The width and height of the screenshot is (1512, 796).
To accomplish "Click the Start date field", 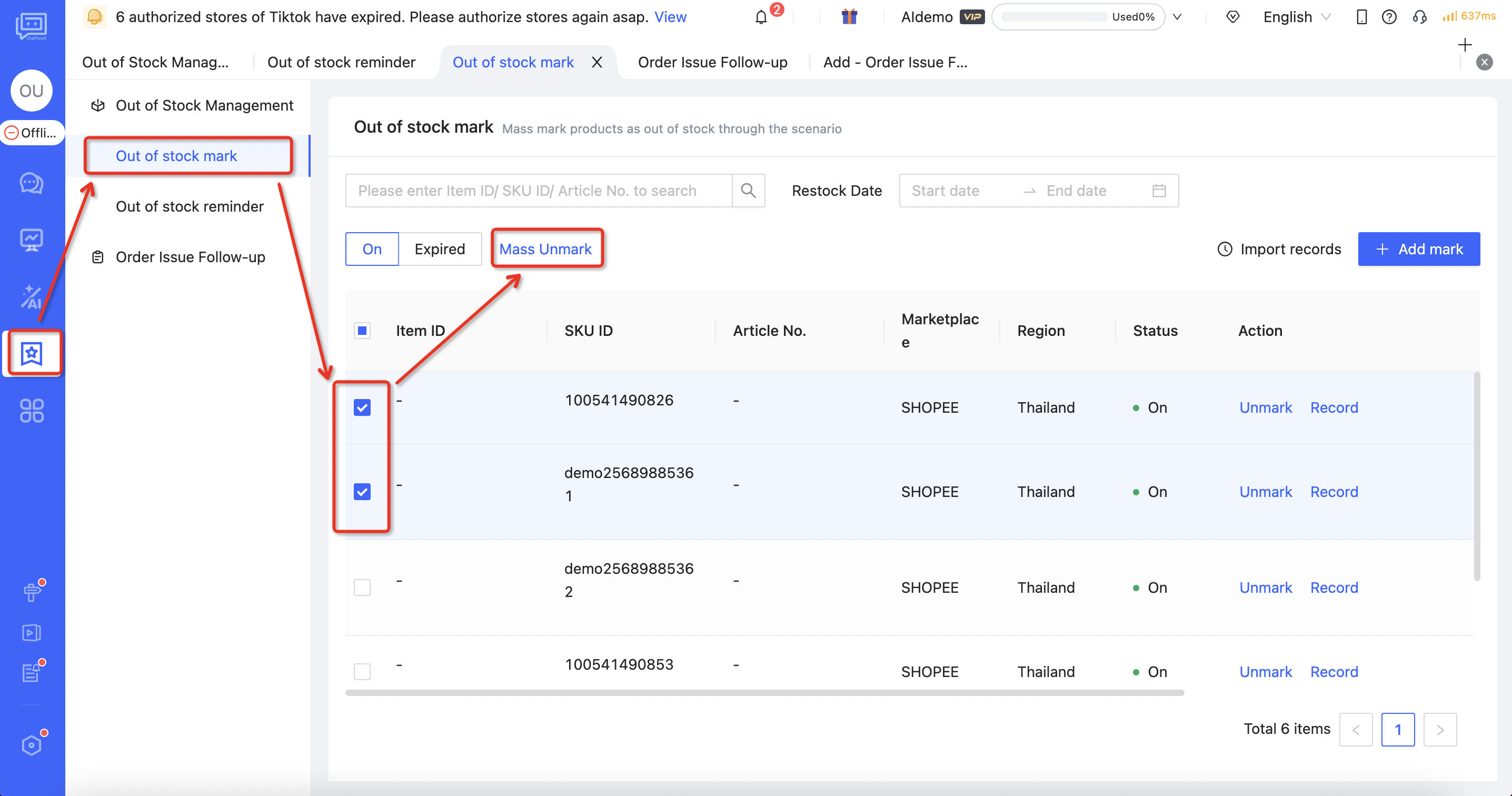I will click(959, 191).
